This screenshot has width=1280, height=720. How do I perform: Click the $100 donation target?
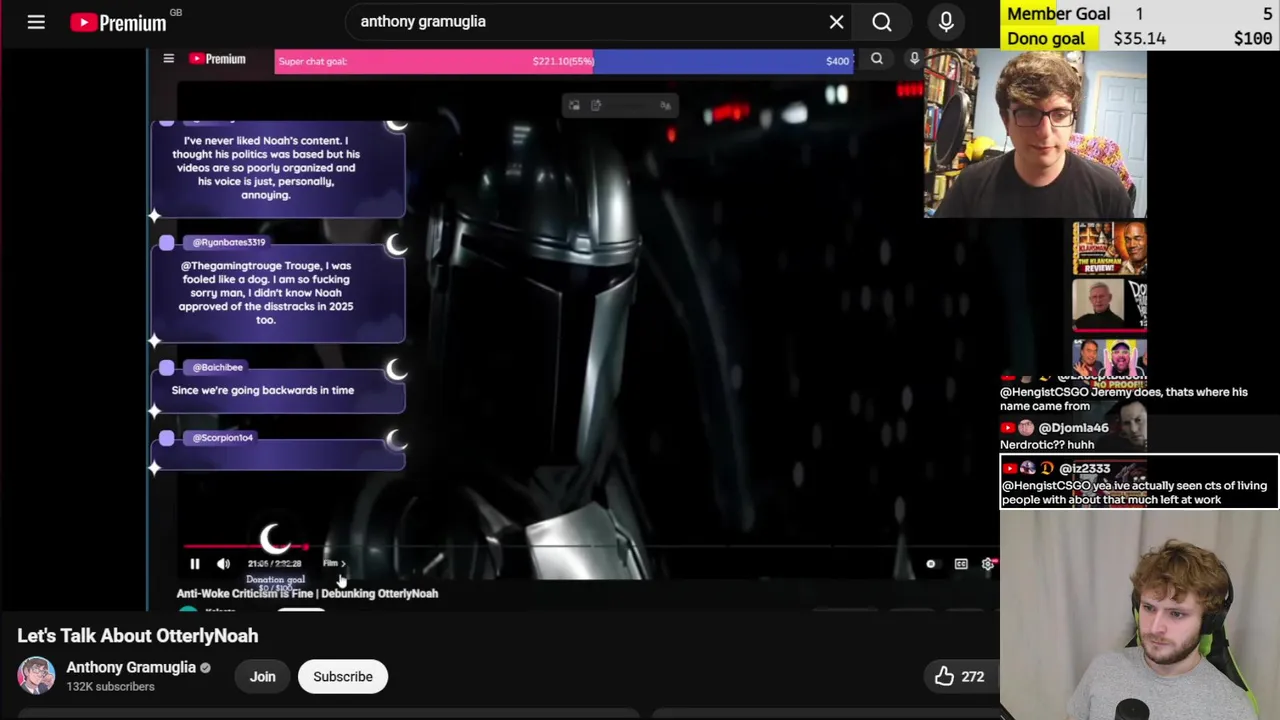pos(1252,38)
